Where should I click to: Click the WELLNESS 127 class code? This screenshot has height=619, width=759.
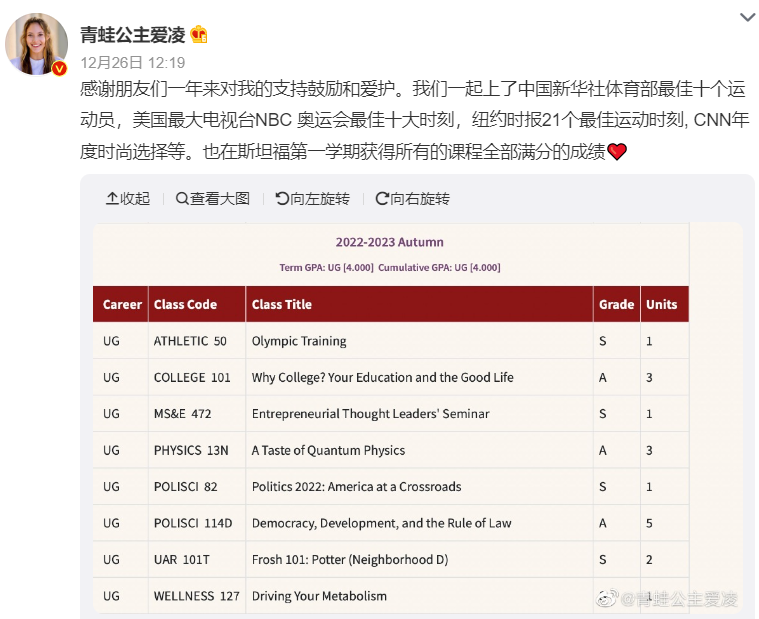(x=197, y=596)
